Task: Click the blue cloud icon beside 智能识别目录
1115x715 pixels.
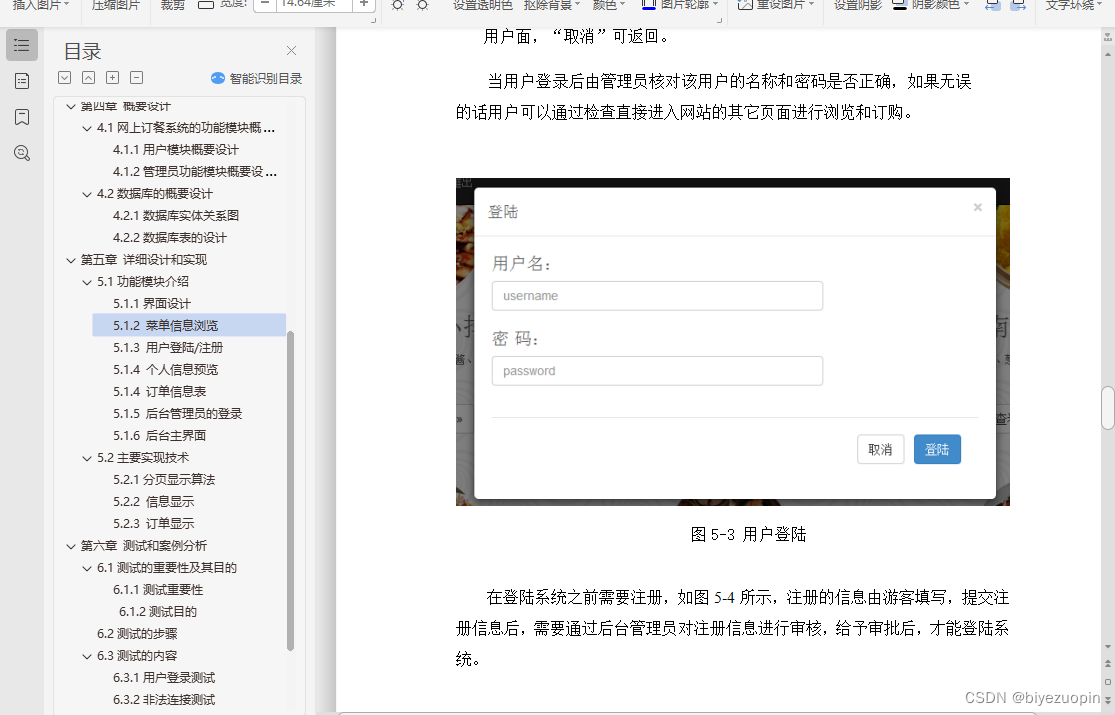Action: pos(218,78)
